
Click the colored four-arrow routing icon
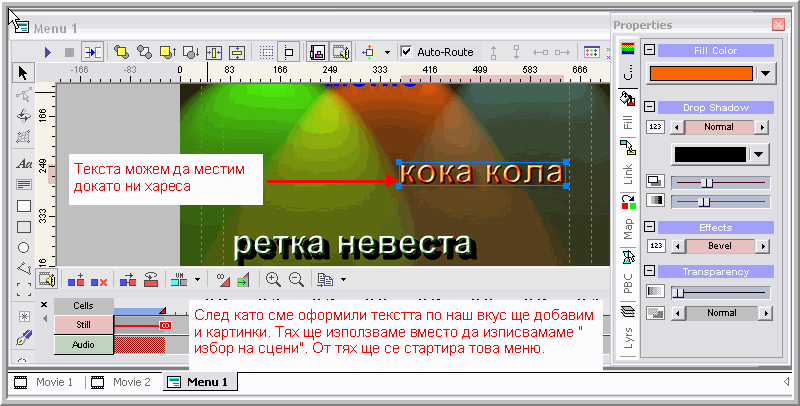click(369, 52)
